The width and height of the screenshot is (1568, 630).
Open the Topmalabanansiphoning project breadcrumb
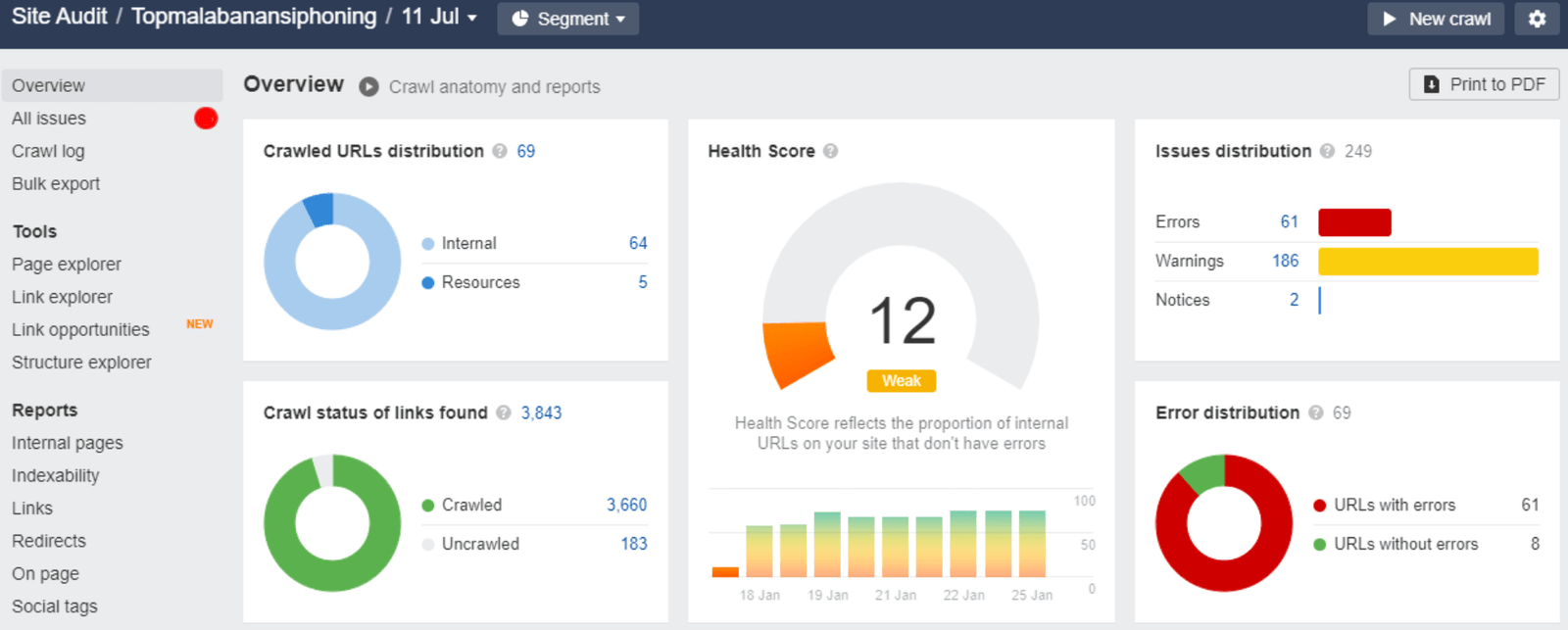point(254,17)
